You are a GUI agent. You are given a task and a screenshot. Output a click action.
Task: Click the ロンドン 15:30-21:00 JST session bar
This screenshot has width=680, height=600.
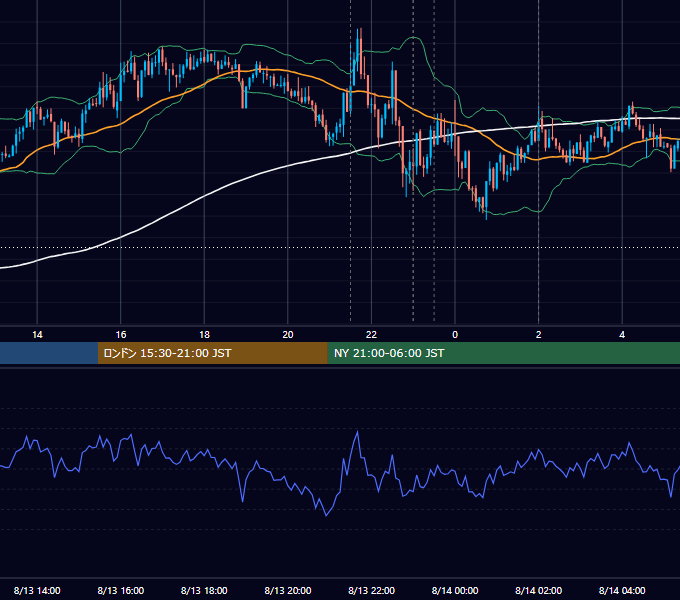tap(212, 353)
